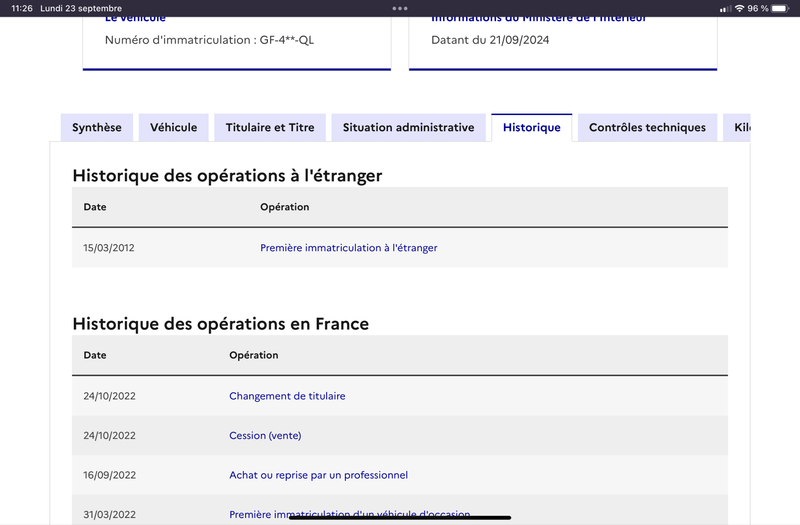Image resolution: width=800 pixels, height=525 pixels.
Task: Open the Titulaire et Titre tab
Action: [x=270, y=128]
